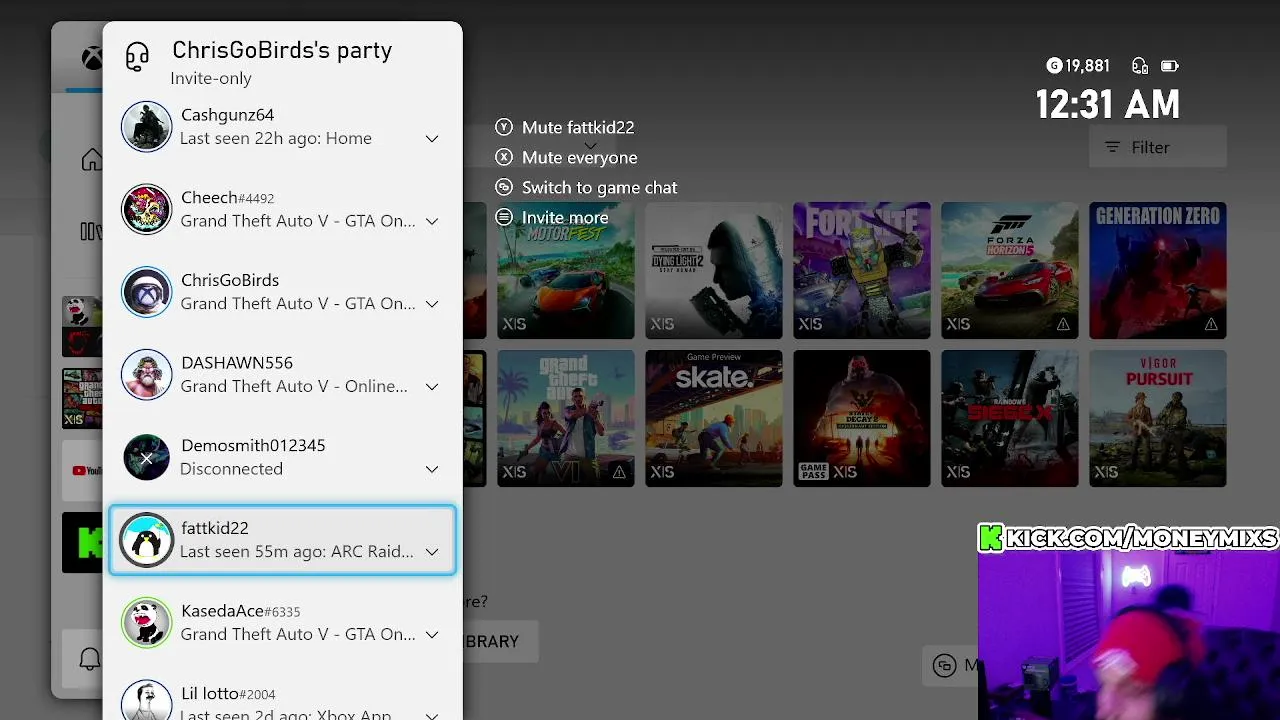Open YouTube app icon in sidebar
Screen dimensions: 1280x720
point(83,470)
